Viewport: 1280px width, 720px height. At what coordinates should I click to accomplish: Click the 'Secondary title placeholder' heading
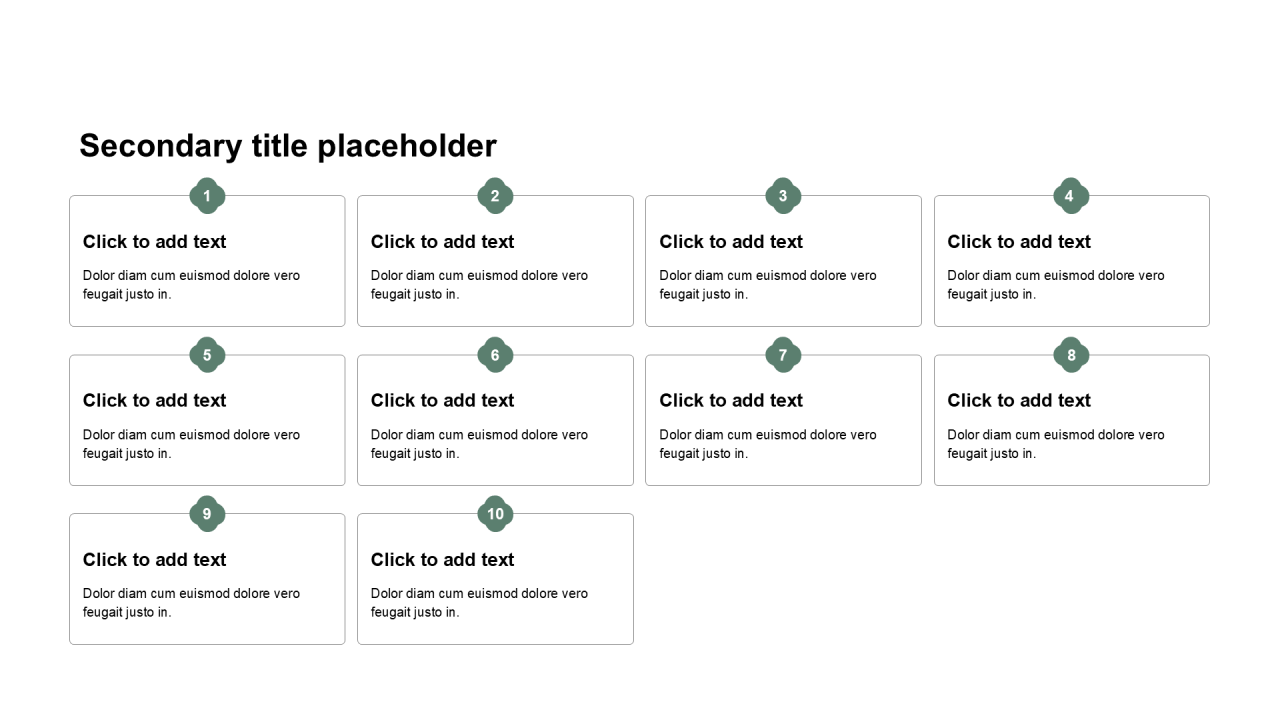288,146
